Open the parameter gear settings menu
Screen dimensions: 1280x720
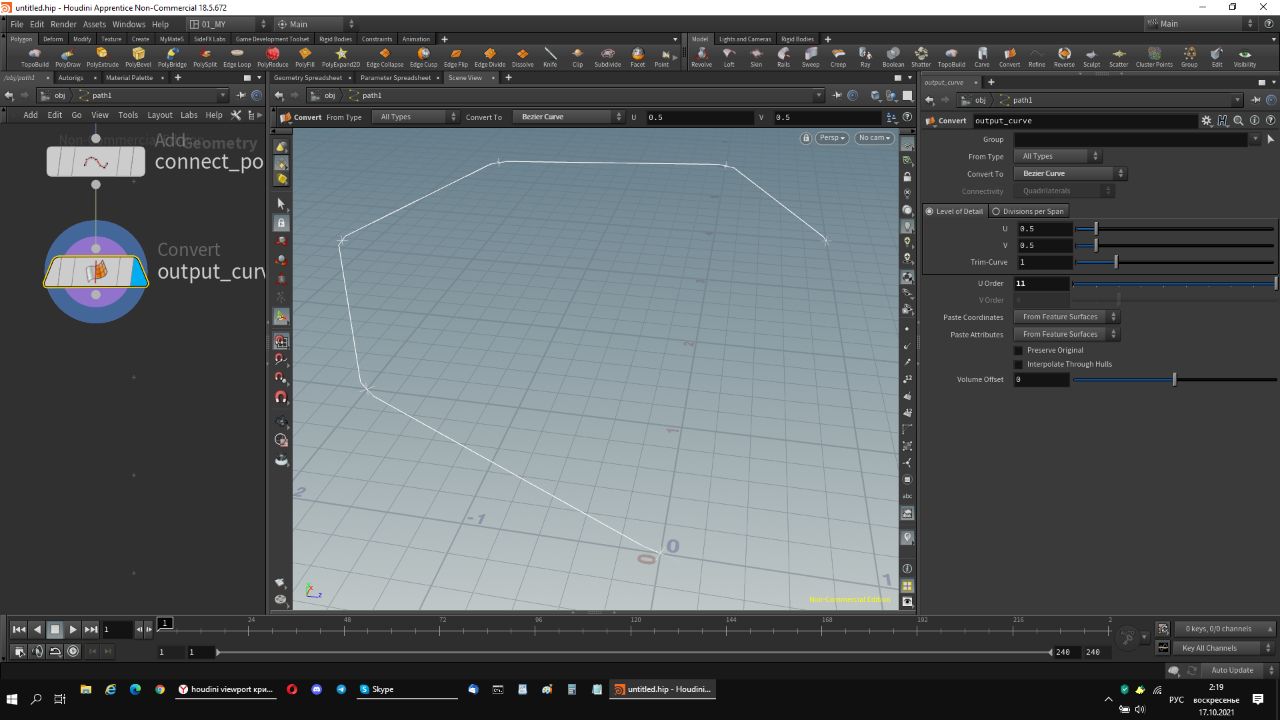click(x=1206, y=121)
